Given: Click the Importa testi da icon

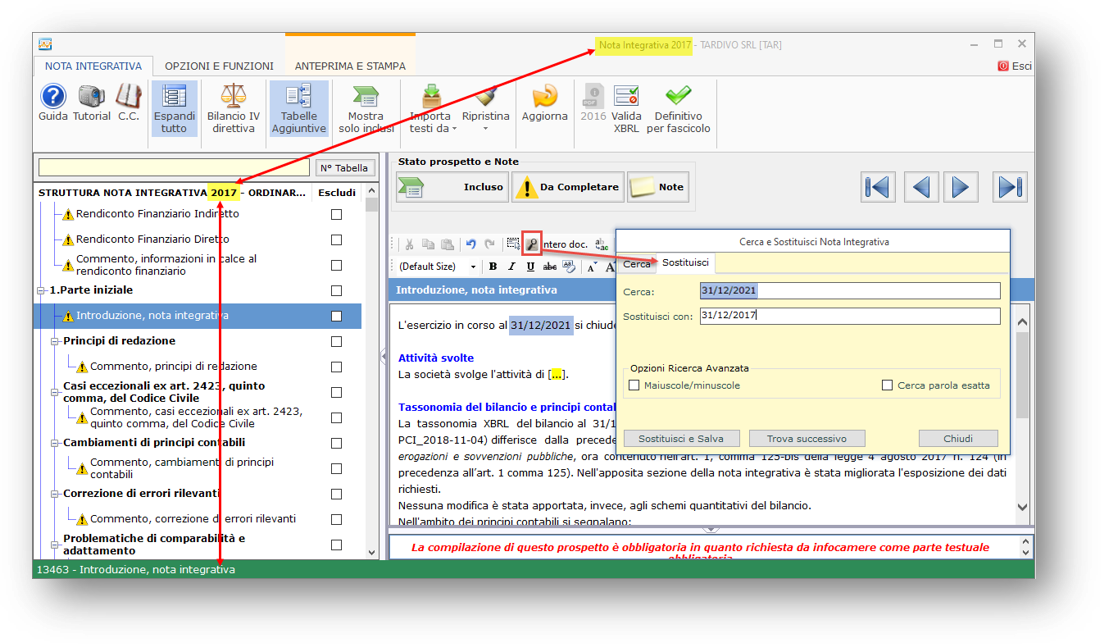Looking at the screenshot, I should click(x=430, y=96).
